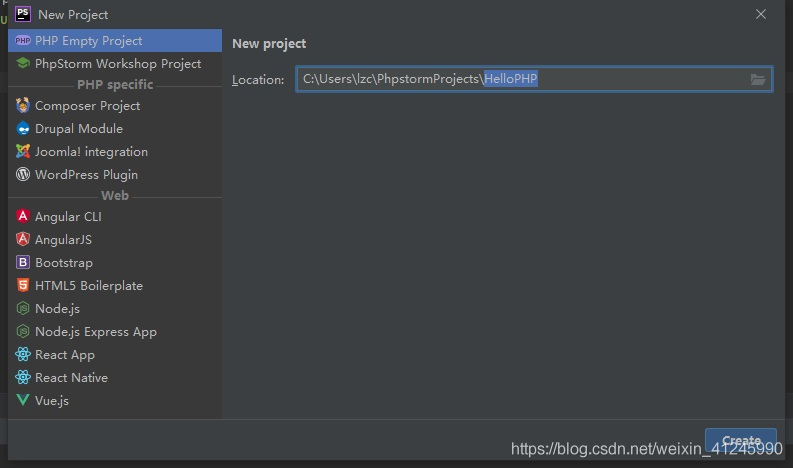Pick React App from project list
Viewport: 793px width, 468px height.
(x=64, y=355)
